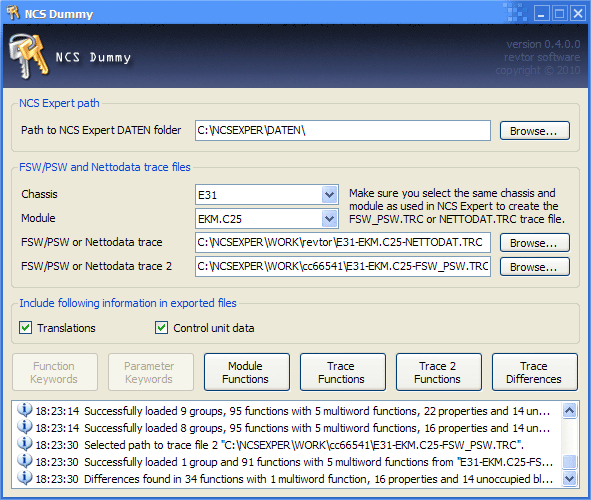Select log line 'Successfully loaded 1 group and 91 functions'

285,462
